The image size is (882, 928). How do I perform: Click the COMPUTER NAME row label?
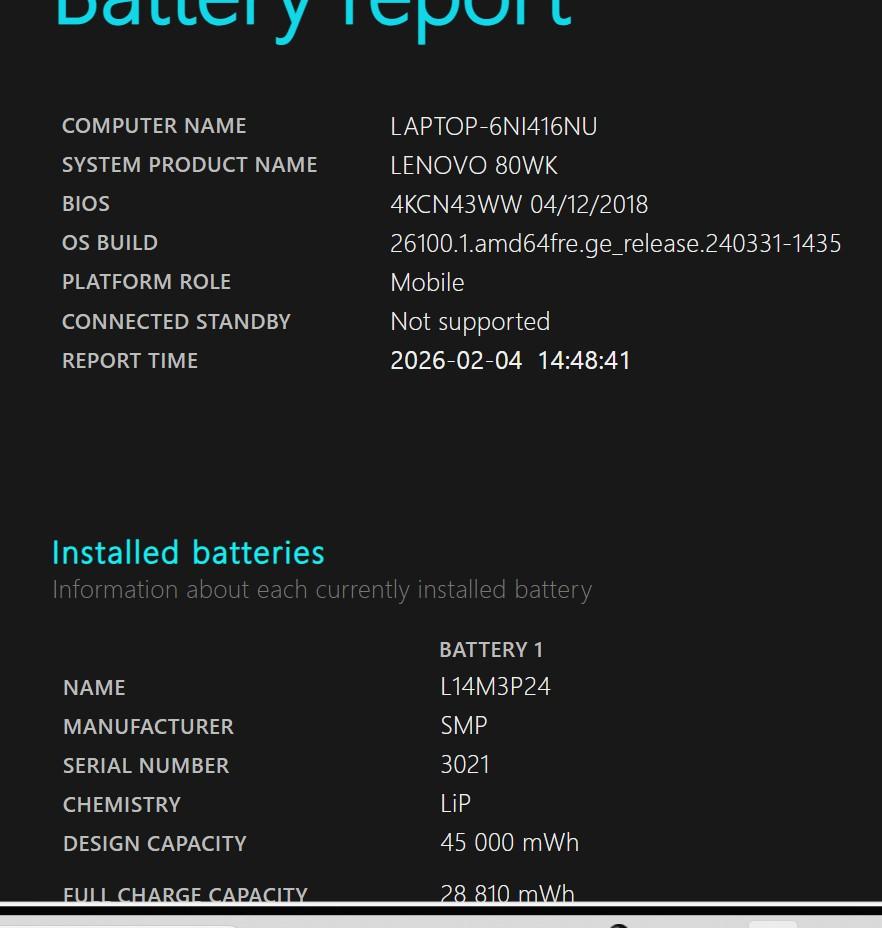pyautogui.click(x=154, y=126)
